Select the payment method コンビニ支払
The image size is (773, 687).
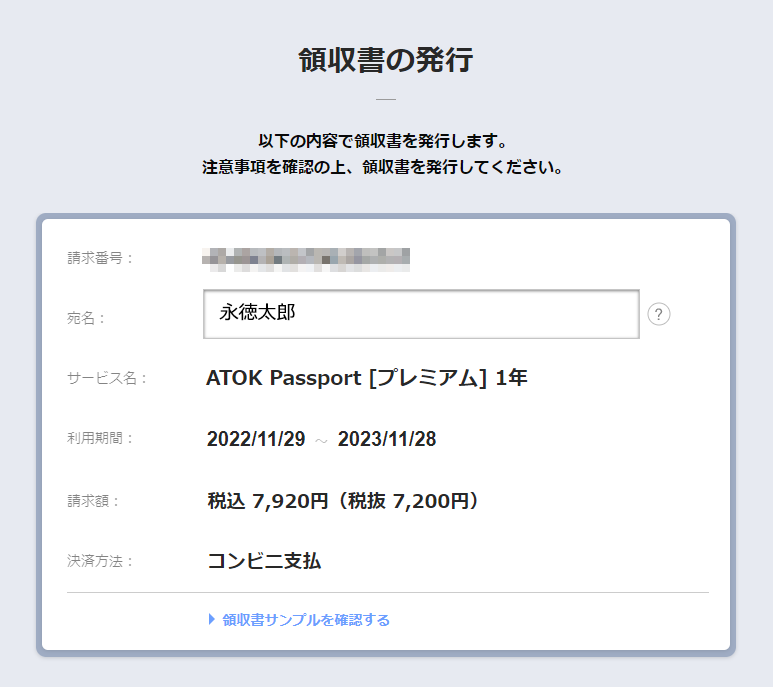[264, 561]
